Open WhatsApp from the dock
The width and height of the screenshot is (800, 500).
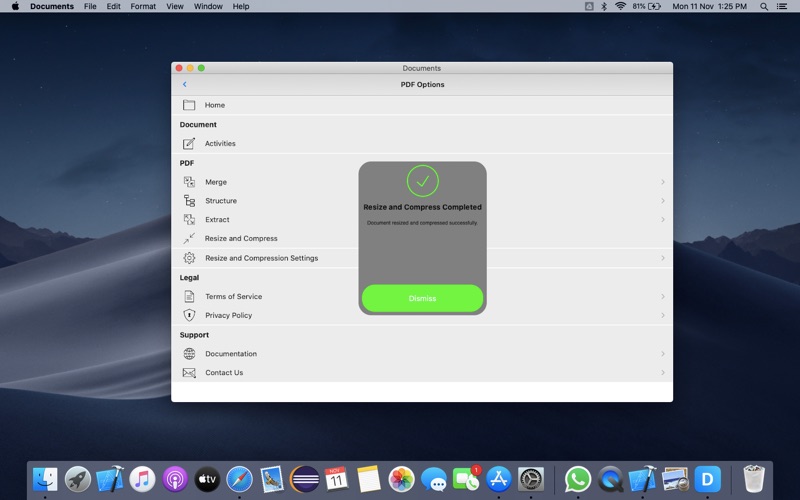pos(578,480)
